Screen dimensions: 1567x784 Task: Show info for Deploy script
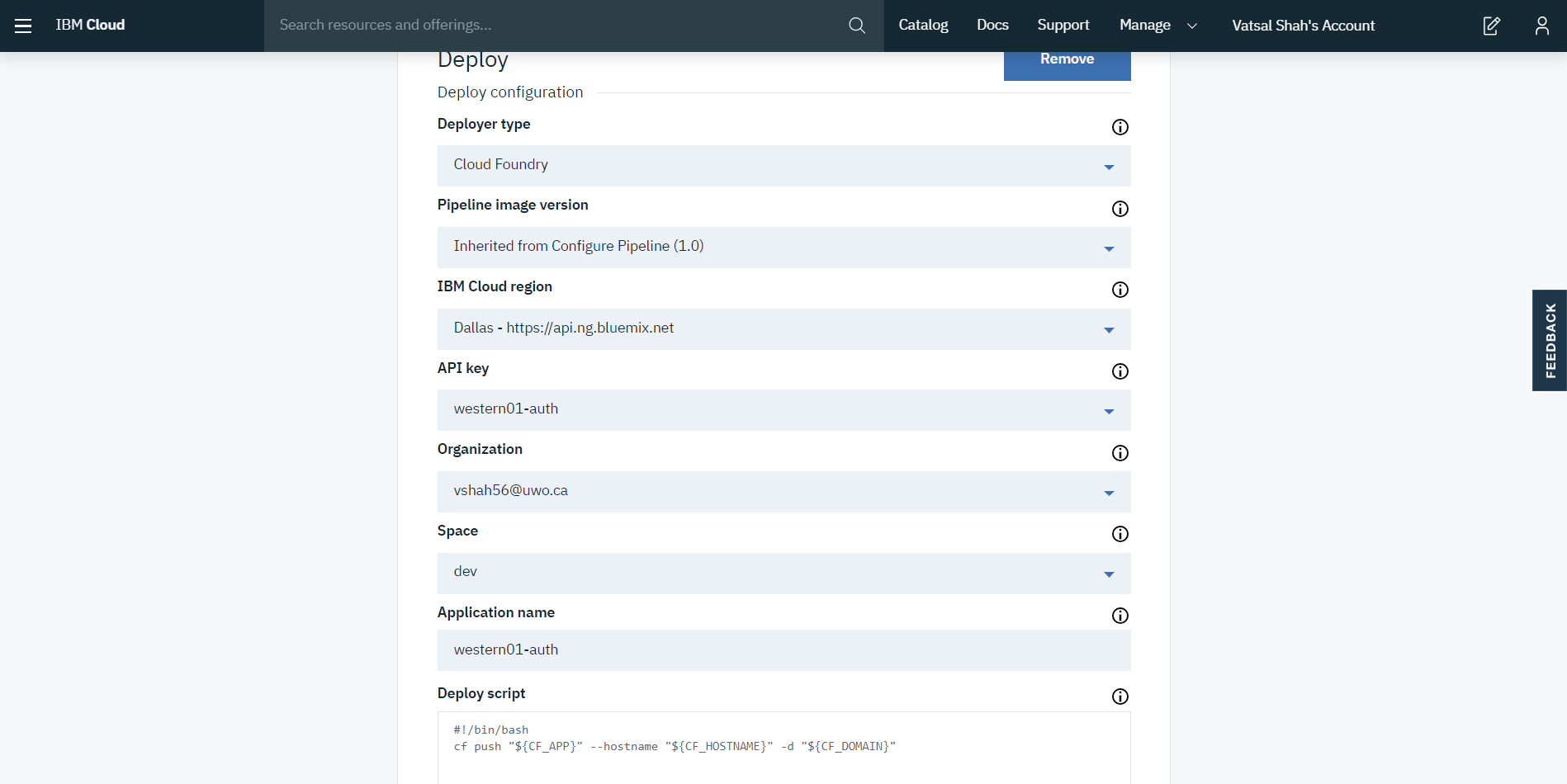click(1120, 697)
